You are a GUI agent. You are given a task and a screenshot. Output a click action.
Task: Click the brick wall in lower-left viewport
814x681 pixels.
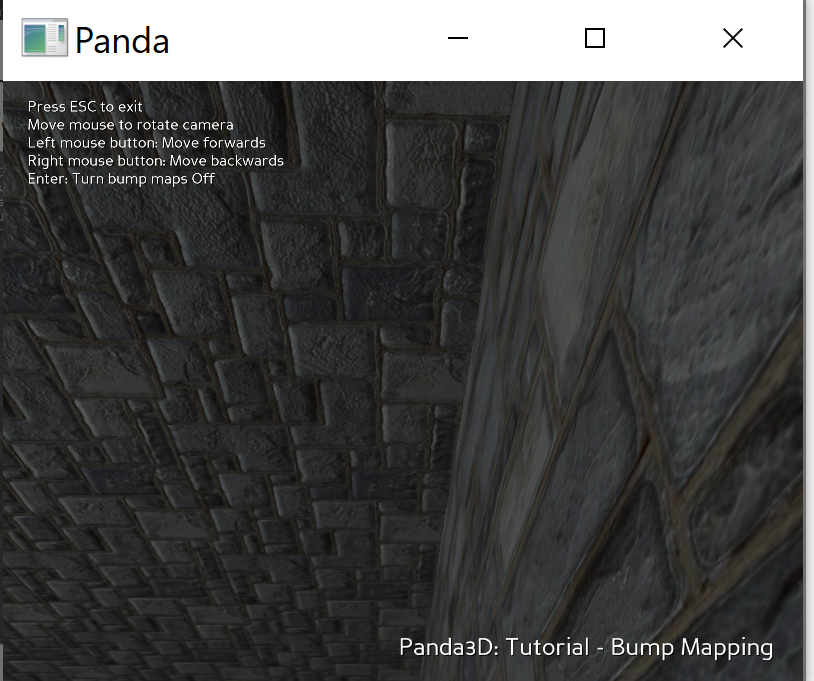pos(150,520)
